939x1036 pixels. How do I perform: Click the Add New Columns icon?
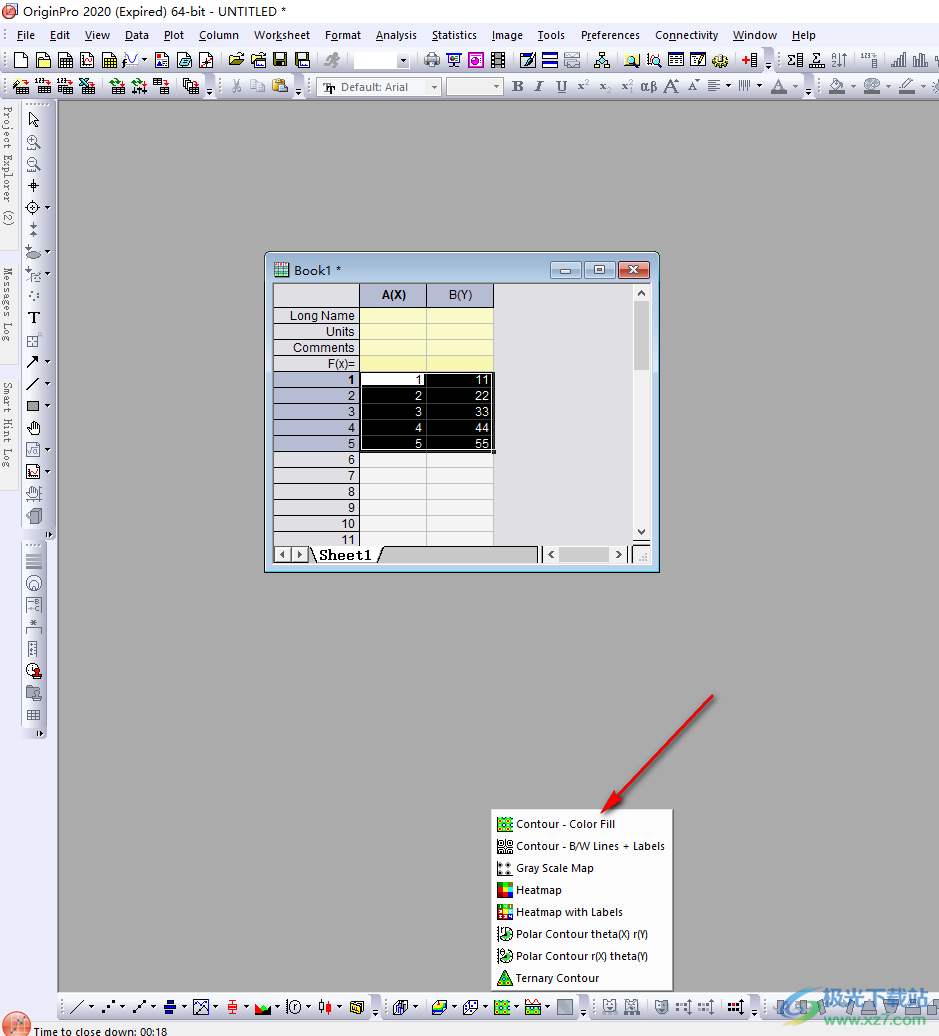pyautogui.click(x=749, y=61)
